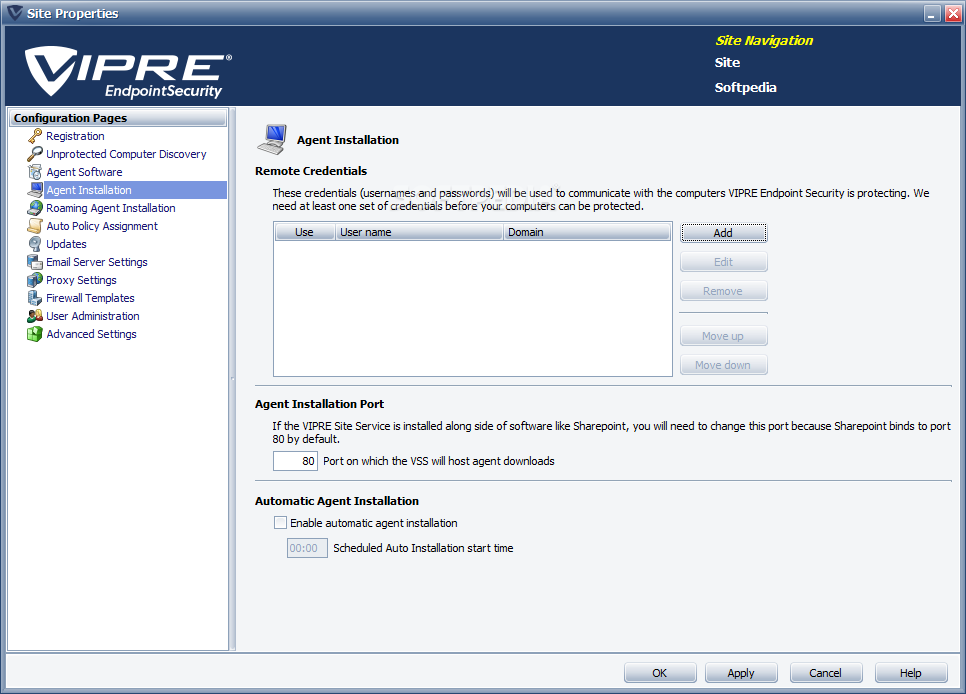Screen dimensions: 966x694
Task: Click the Agent Software icon
Action: [35, 171]
